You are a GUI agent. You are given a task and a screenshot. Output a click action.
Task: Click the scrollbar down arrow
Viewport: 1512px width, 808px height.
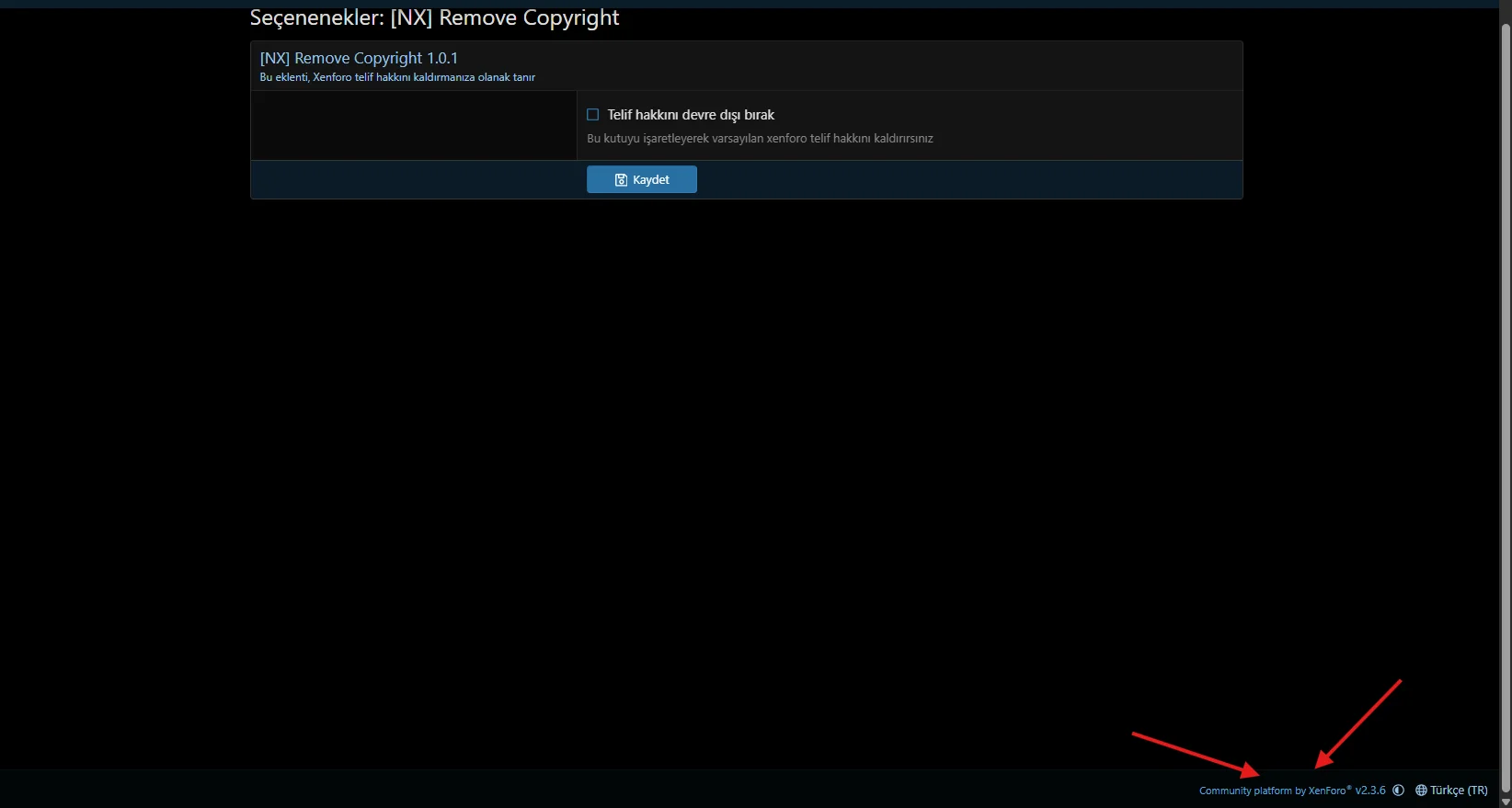(1506, 802)
